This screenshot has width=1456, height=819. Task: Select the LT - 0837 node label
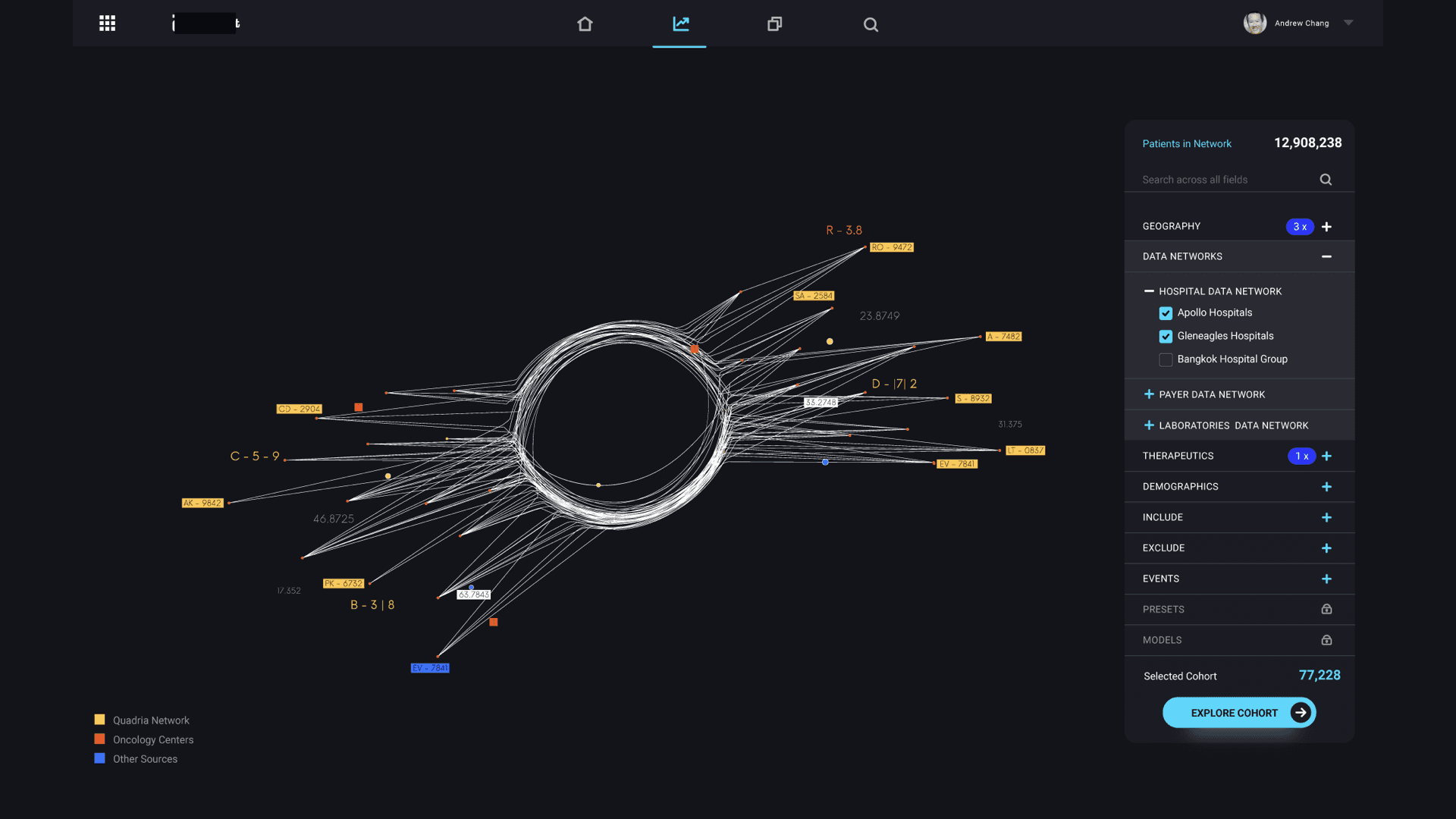1025,450
